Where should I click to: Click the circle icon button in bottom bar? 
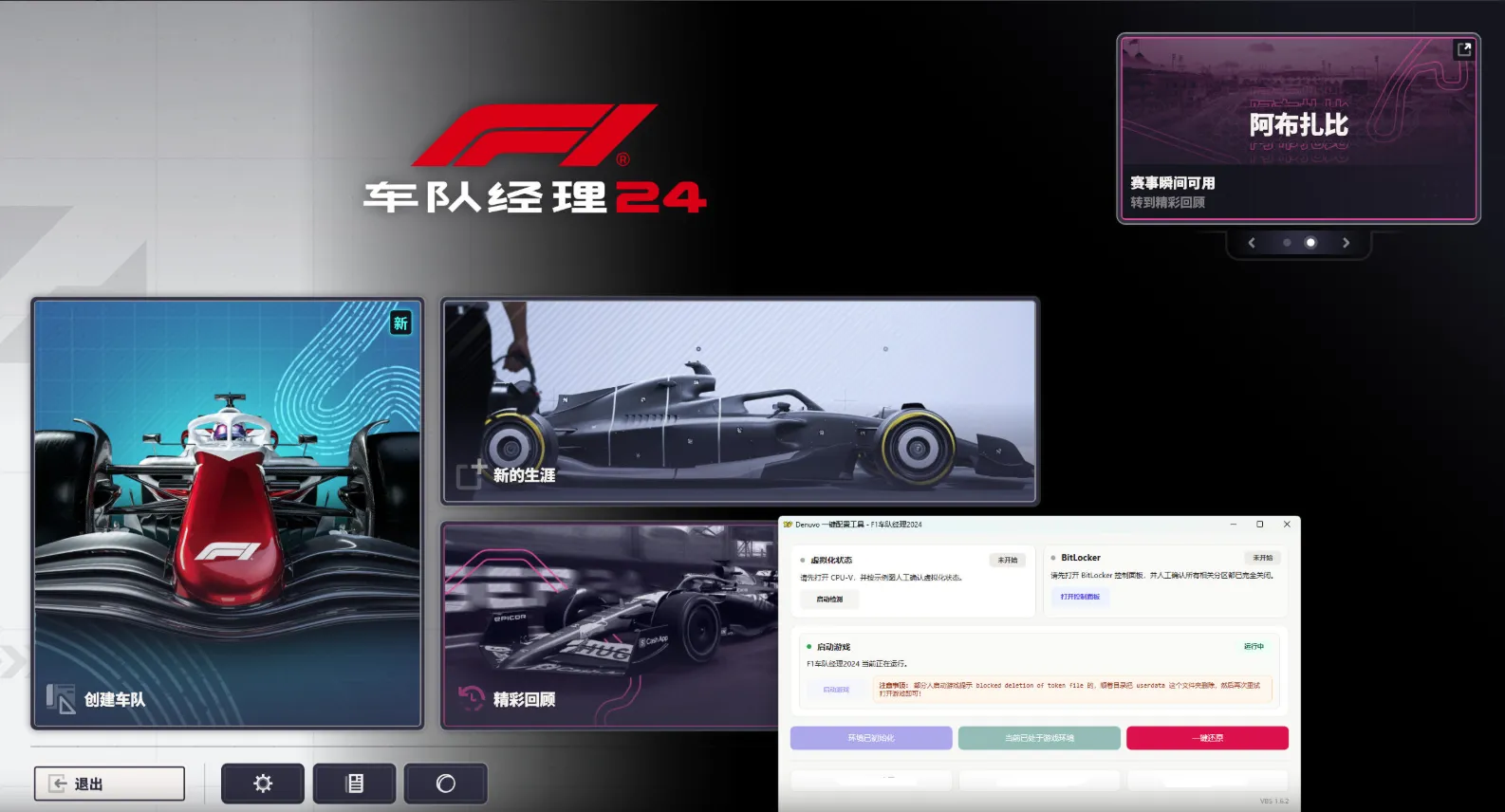(445, 784)
